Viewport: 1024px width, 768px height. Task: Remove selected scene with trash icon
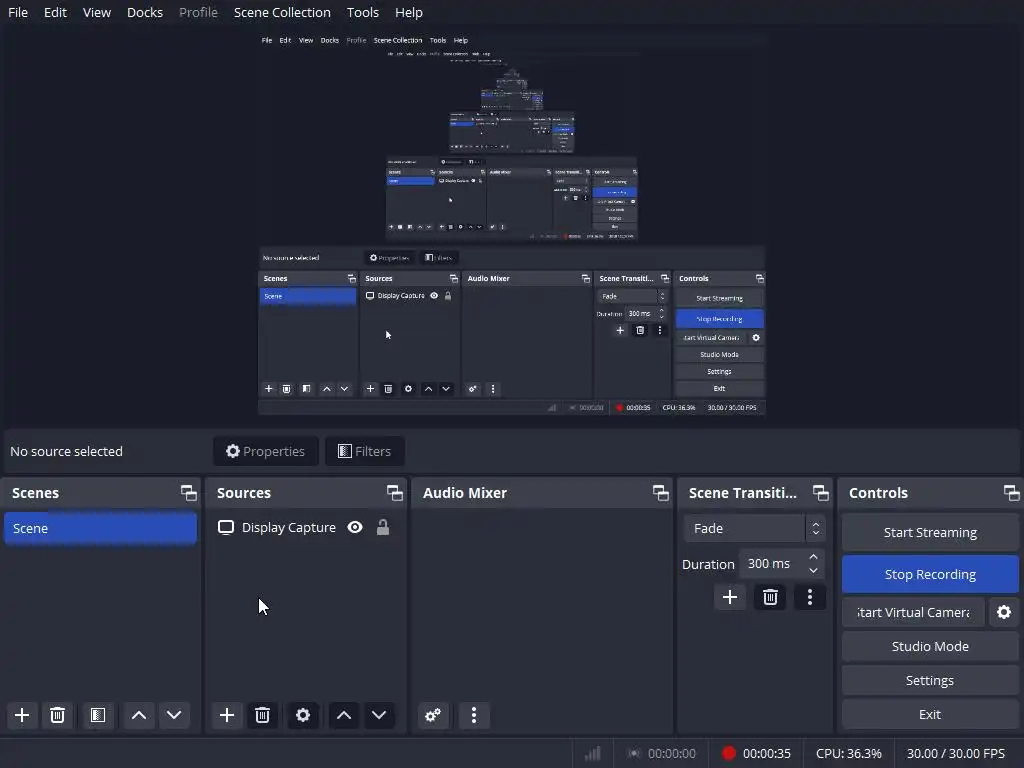(57, 715)
